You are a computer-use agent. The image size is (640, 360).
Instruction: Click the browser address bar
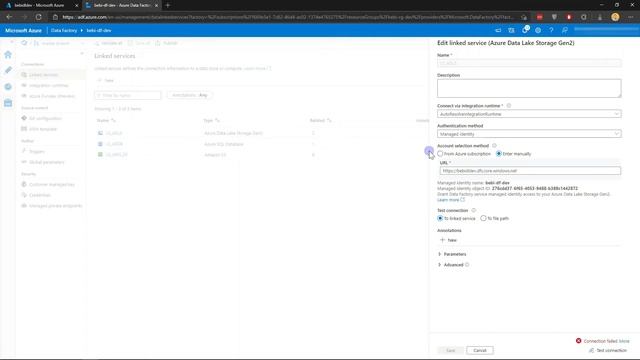[288, 17]
